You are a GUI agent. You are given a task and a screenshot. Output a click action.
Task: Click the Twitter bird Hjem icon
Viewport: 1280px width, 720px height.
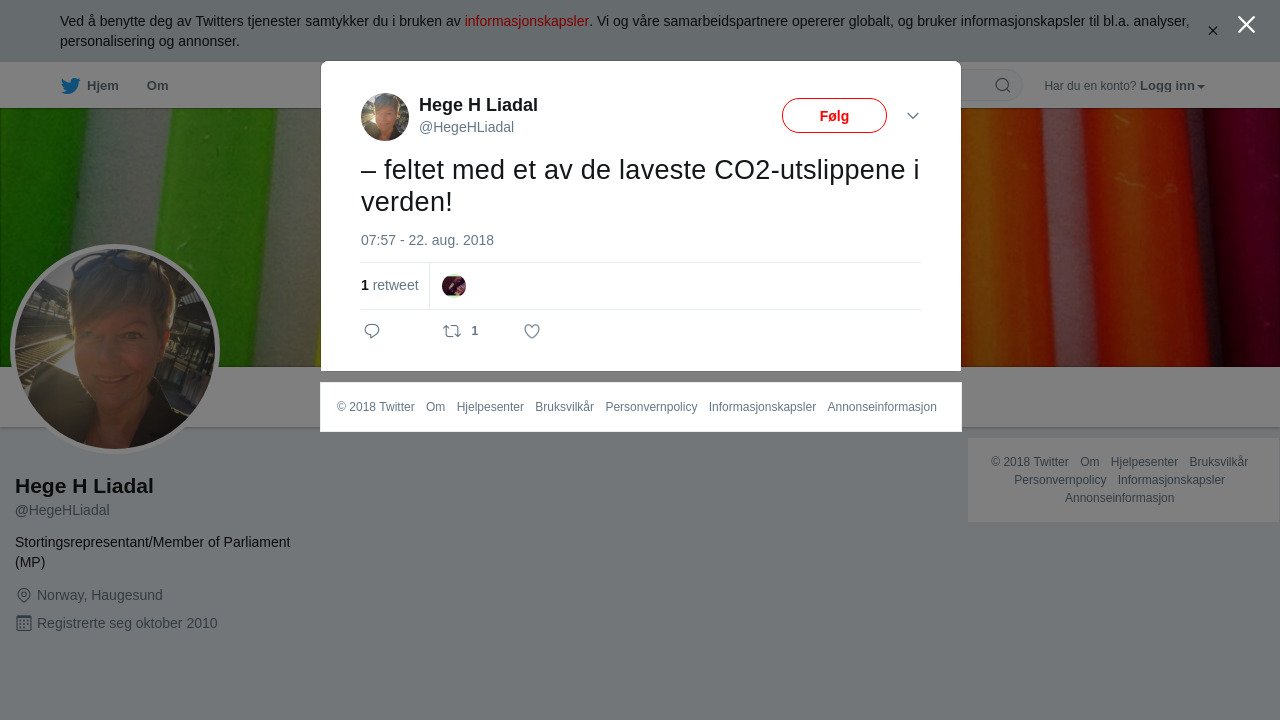(70, 86)
